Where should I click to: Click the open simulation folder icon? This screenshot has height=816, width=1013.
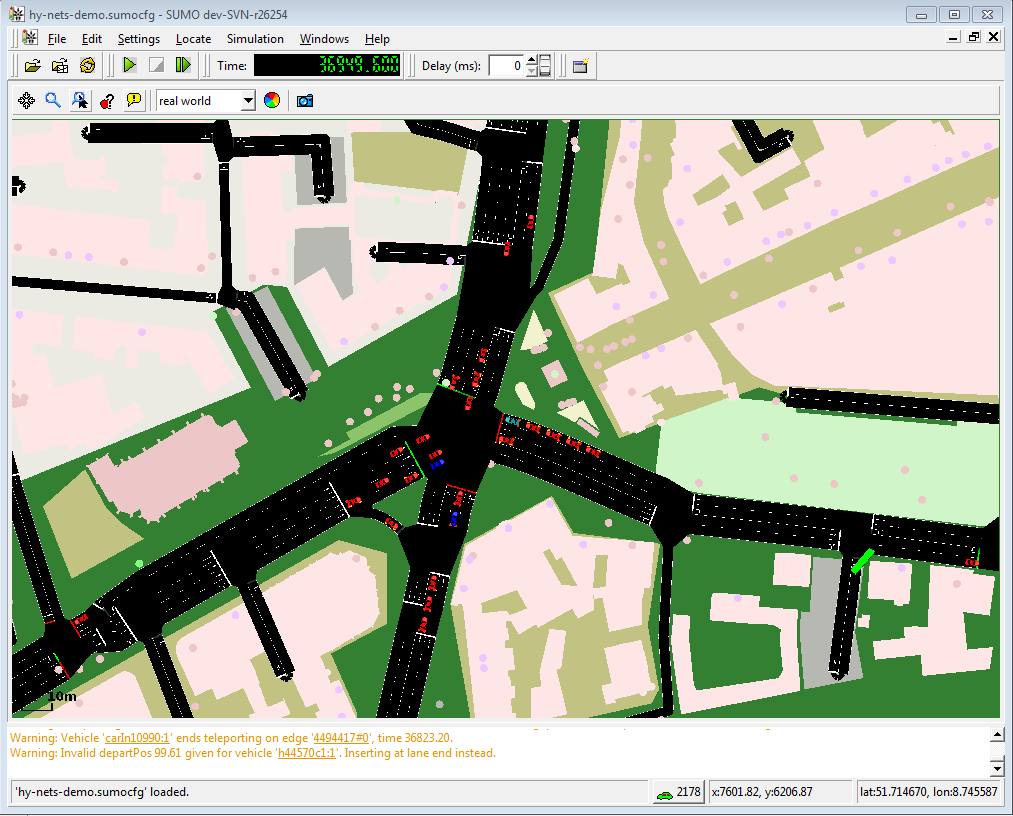click(33, 66)
